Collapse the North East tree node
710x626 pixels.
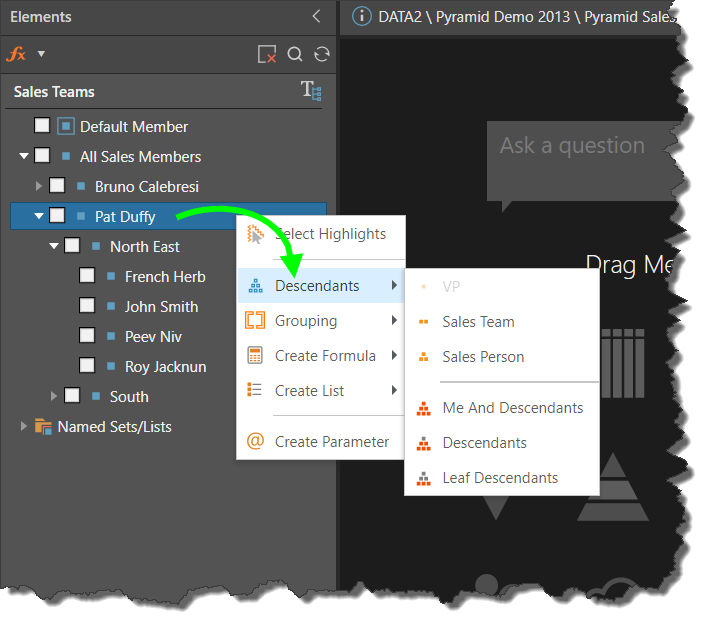[x=54, y=246]
